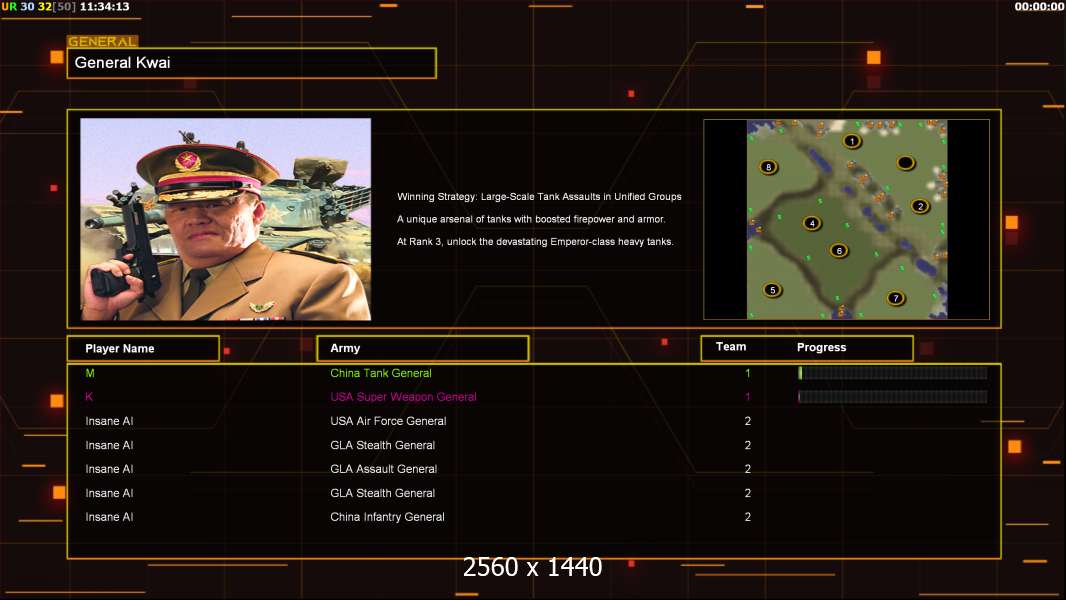Click team number 2 in China Infantry row
Viewport: 1066px width, 600px height.
coord(748,517)
